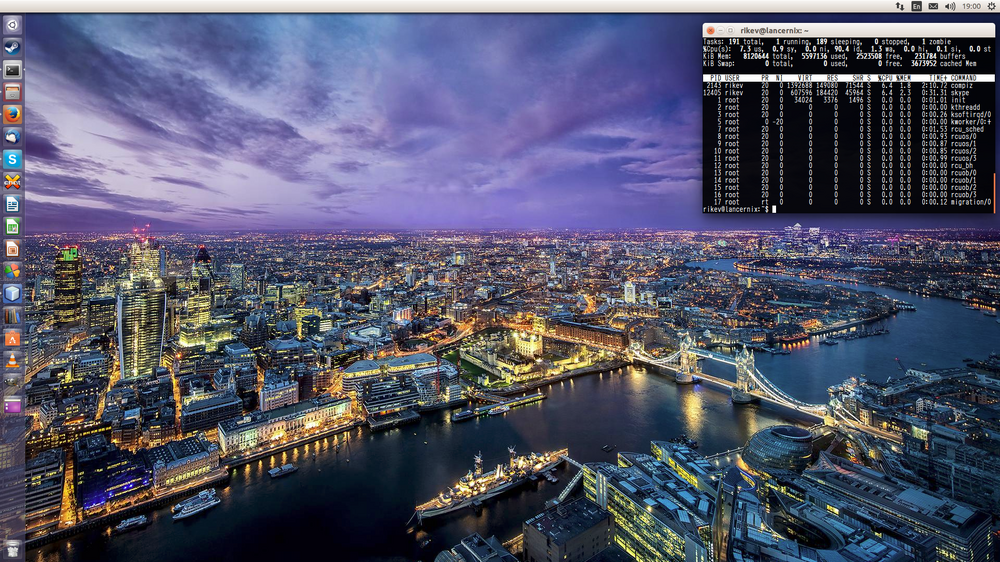Open the purple workspace window icon
Screen dimensions: 1000x562
point(12,406)
